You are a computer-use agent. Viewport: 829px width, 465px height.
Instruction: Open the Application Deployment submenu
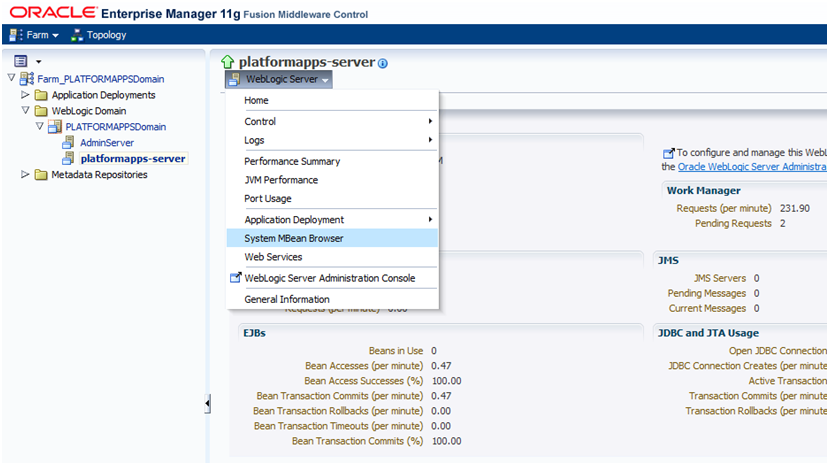click(332, 219)
